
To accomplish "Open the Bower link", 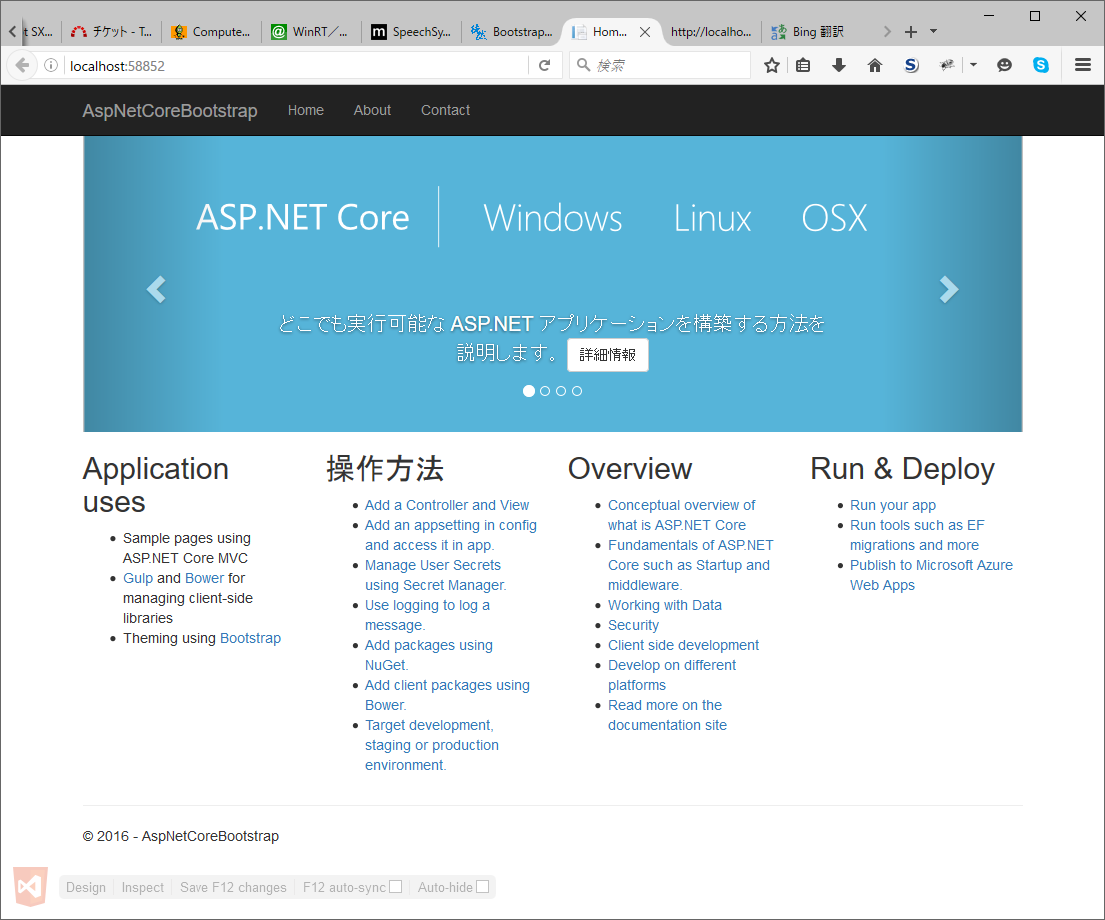I will click(204, 578).
